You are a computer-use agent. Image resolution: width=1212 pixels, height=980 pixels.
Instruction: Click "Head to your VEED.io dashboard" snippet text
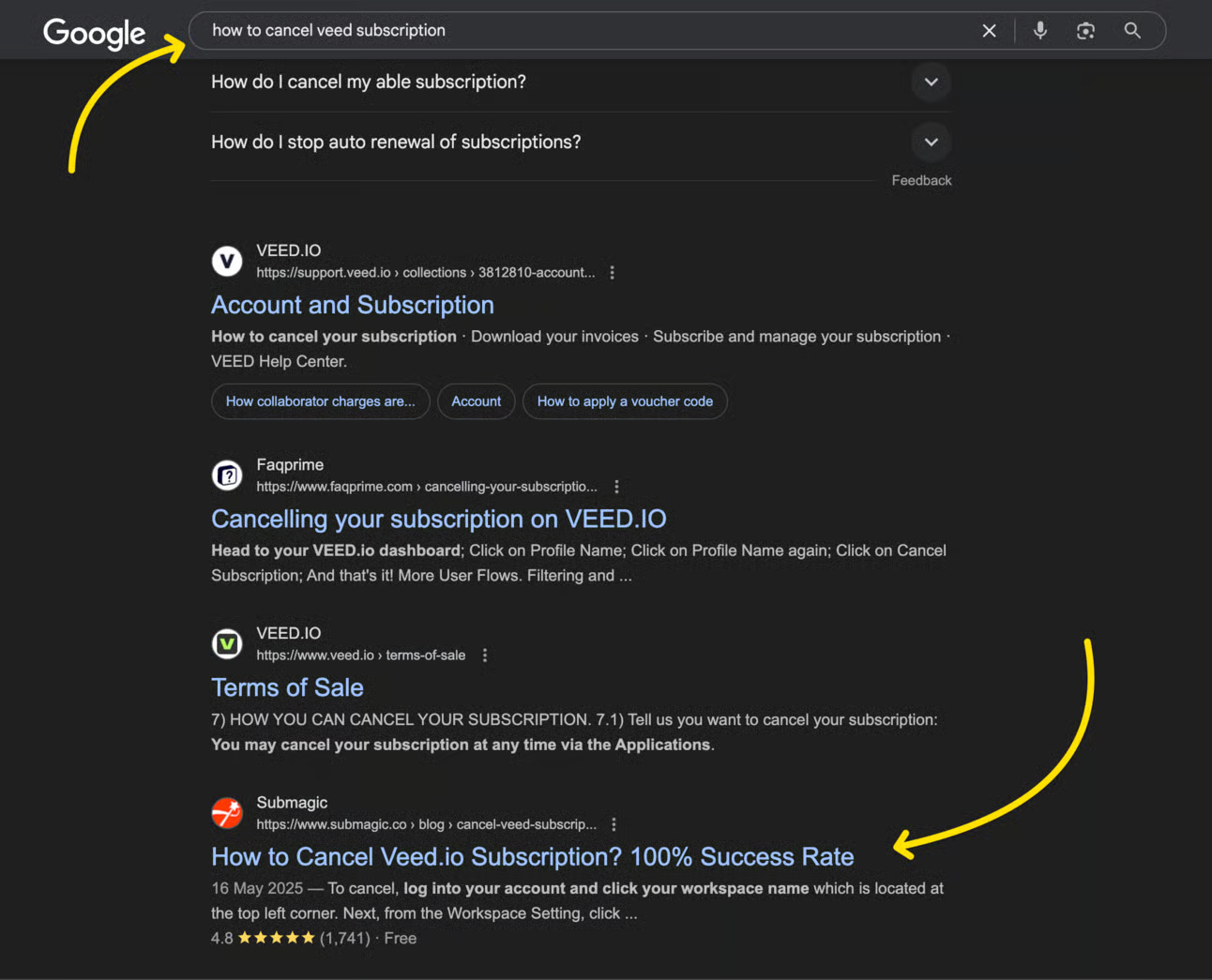pos(336,550)
